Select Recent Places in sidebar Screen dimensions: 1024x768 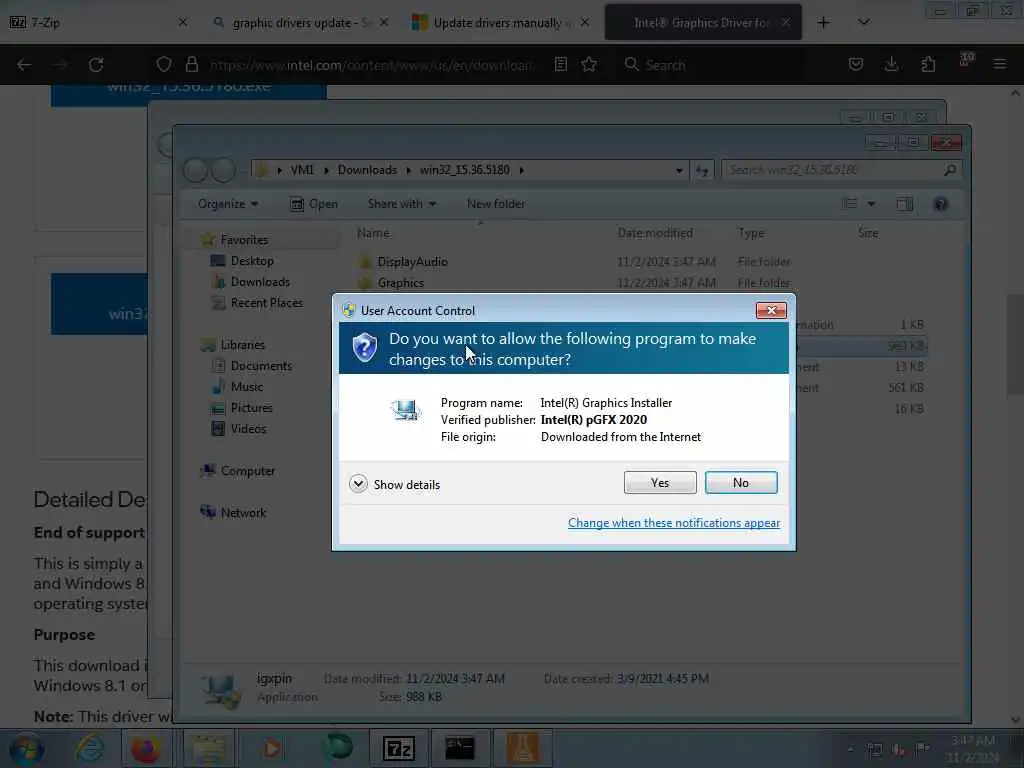[266, 302]
